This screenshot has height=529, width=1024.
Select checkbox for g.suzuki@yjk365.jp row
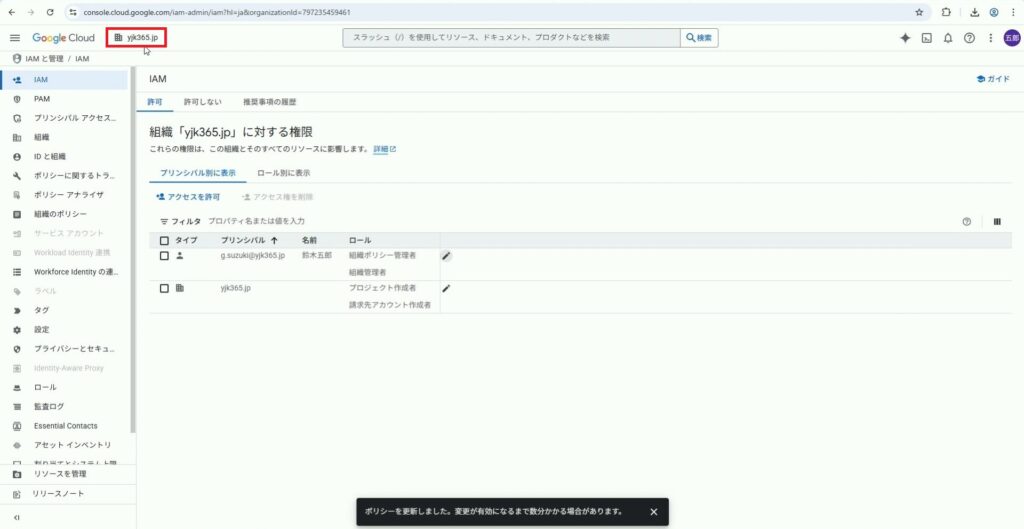click(x=164, y=256)
